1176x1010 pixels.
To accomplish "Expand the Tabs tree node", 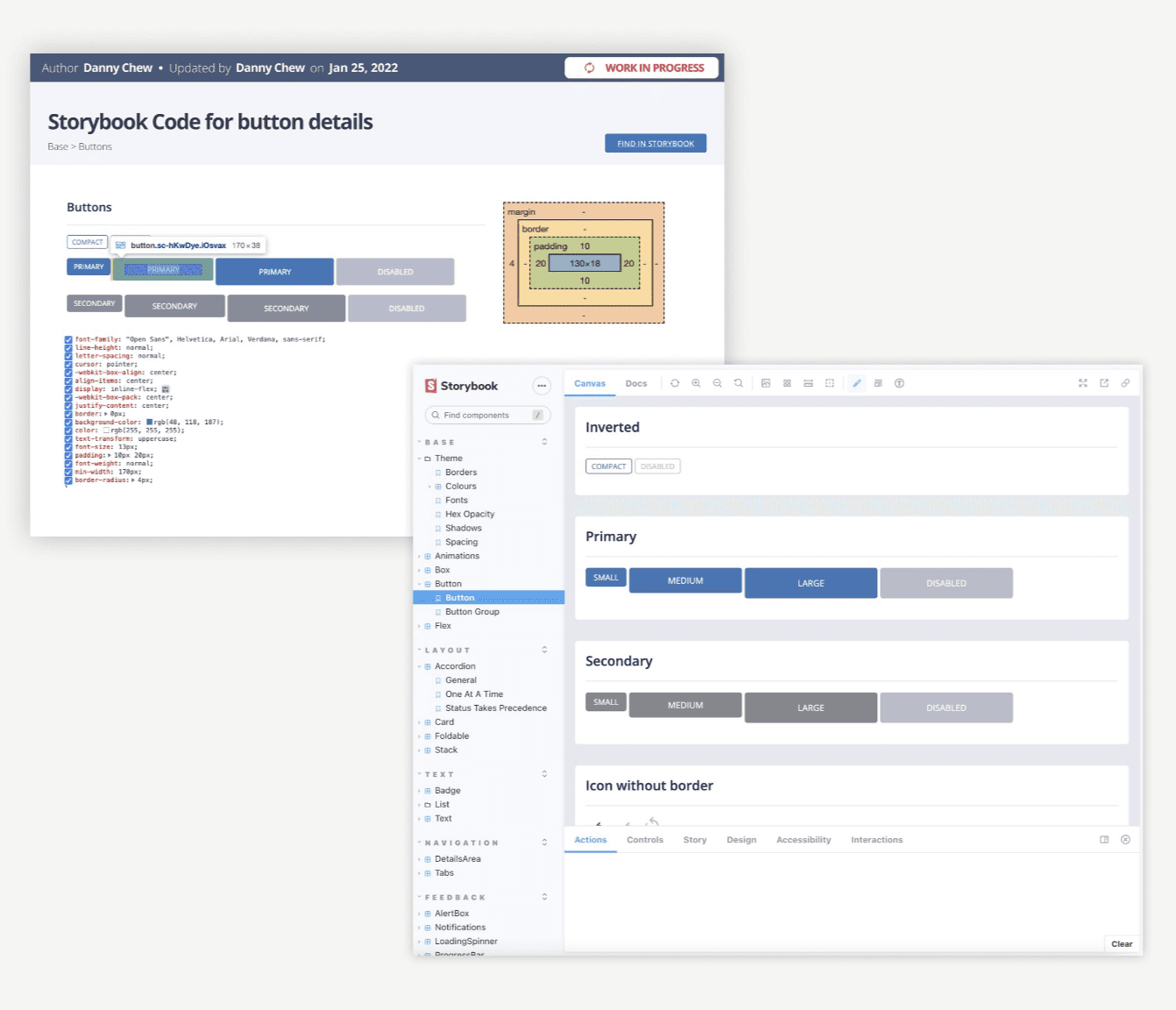I will (x=420, y=873).
